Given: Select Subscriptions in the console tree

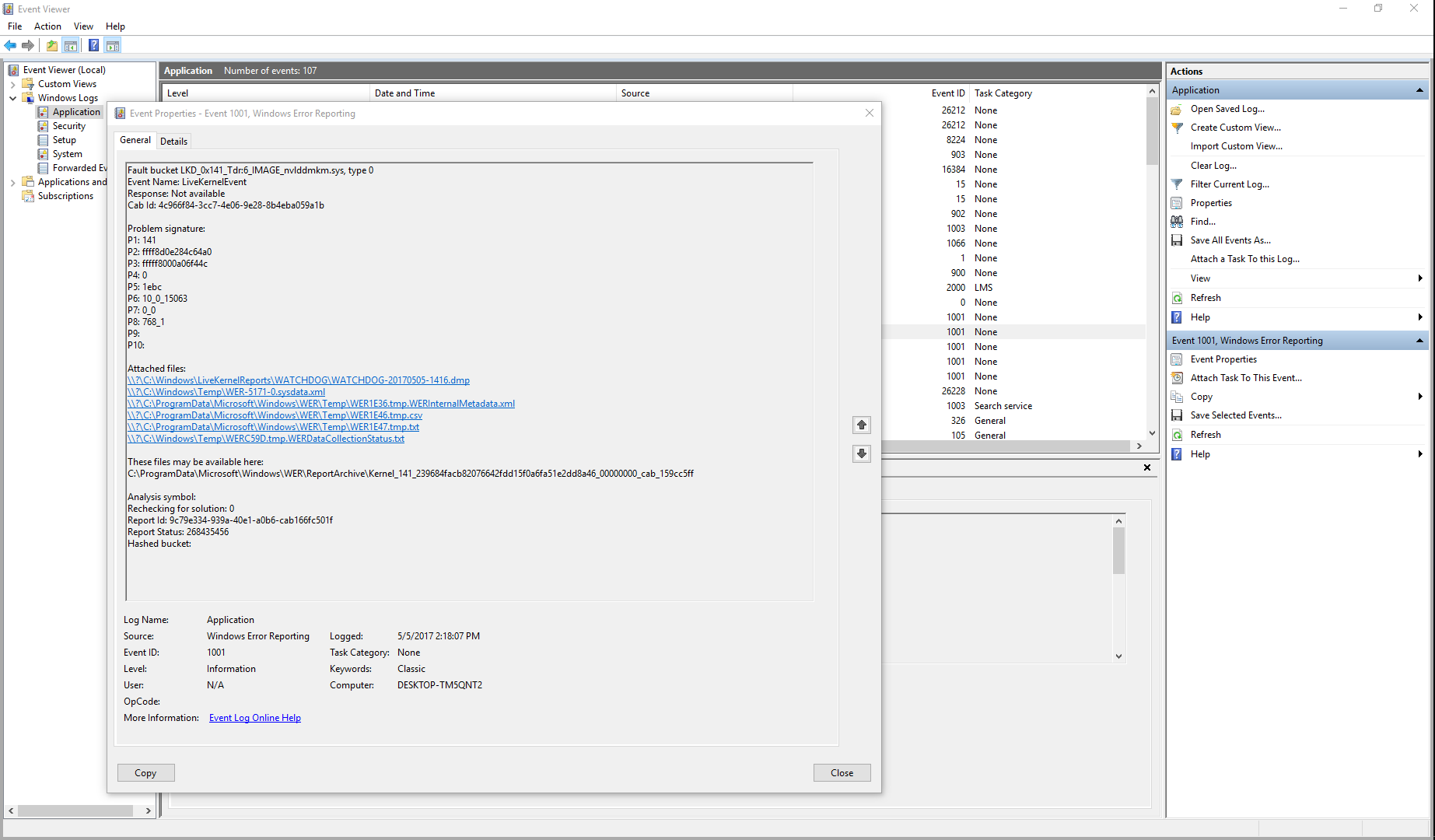Looking at the screenshot, I should pyautogui.click(x=65, y=196).
